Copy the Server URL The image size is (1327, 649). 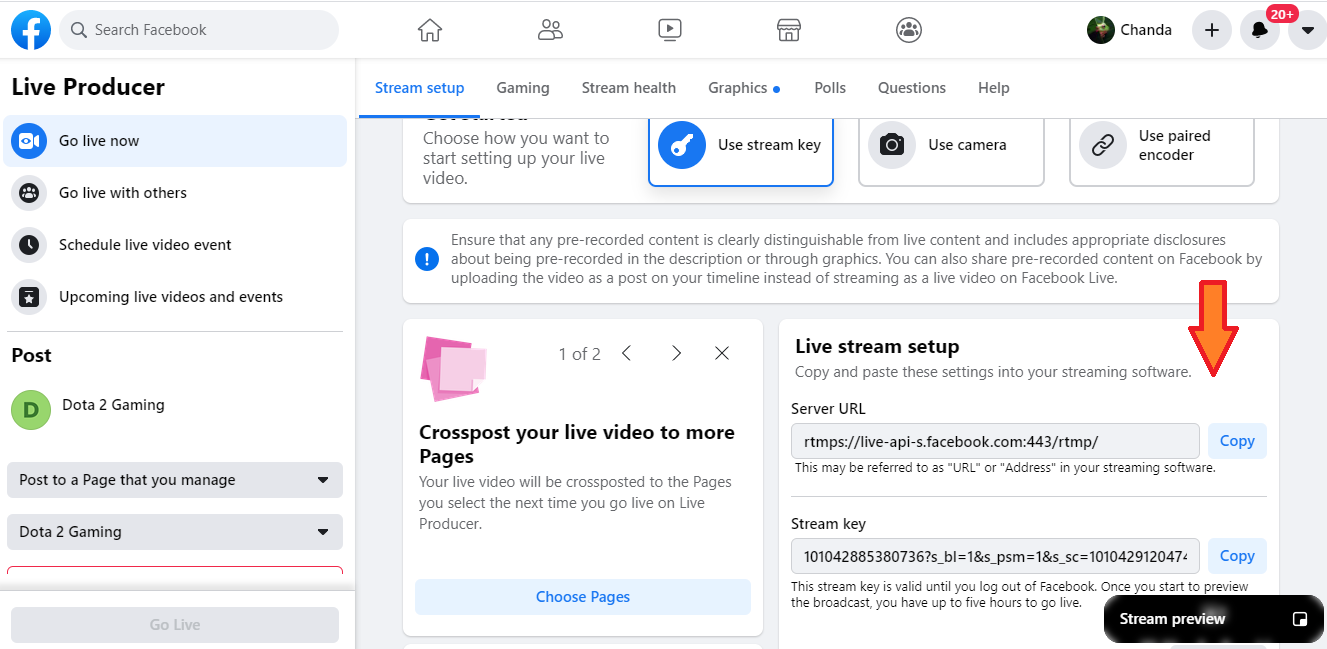(x=1237, y=441)
